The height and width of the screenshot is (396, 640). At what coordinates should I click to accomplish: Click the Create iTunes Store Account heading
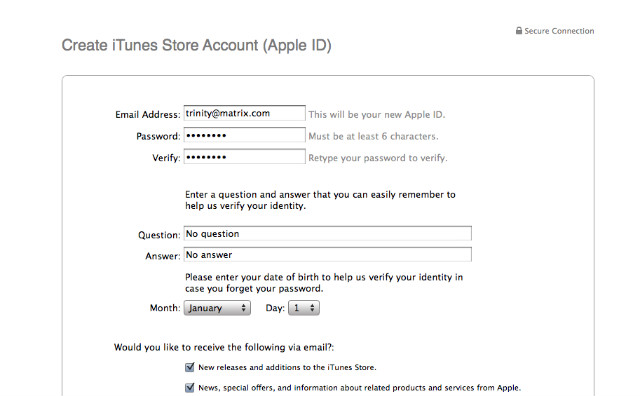click(x=196, y=45)
